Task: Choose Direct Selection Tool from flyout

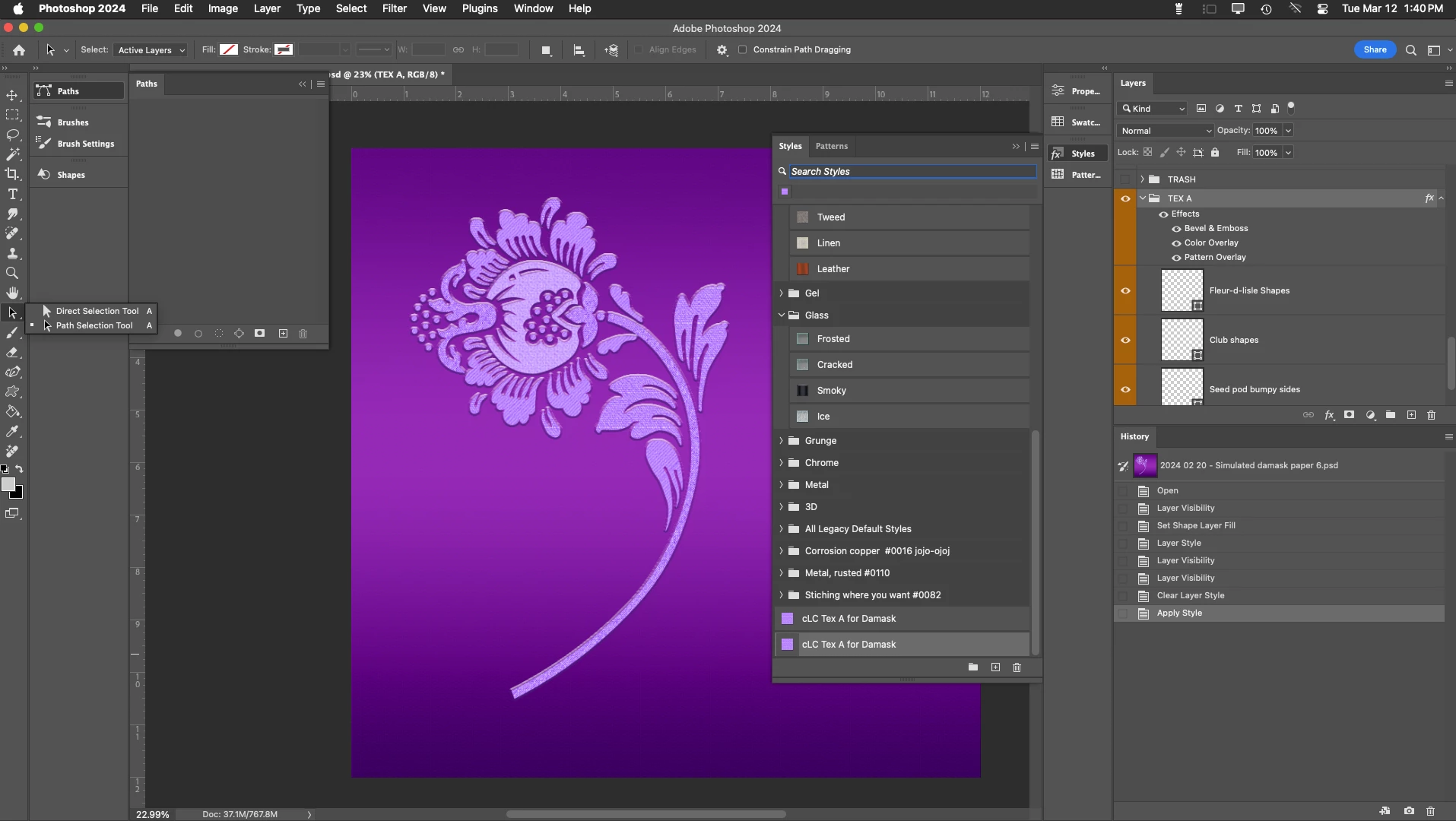Action: coord(97,311)
